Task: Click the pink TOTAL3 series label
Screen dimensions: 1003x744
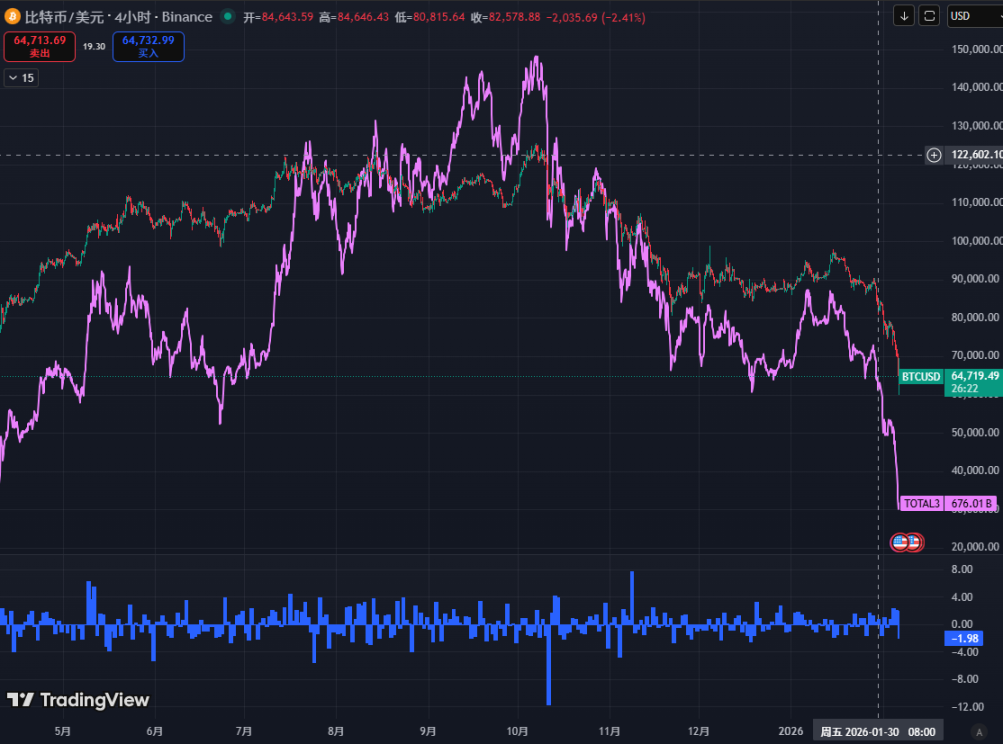Action: click(x=922, y=503)
